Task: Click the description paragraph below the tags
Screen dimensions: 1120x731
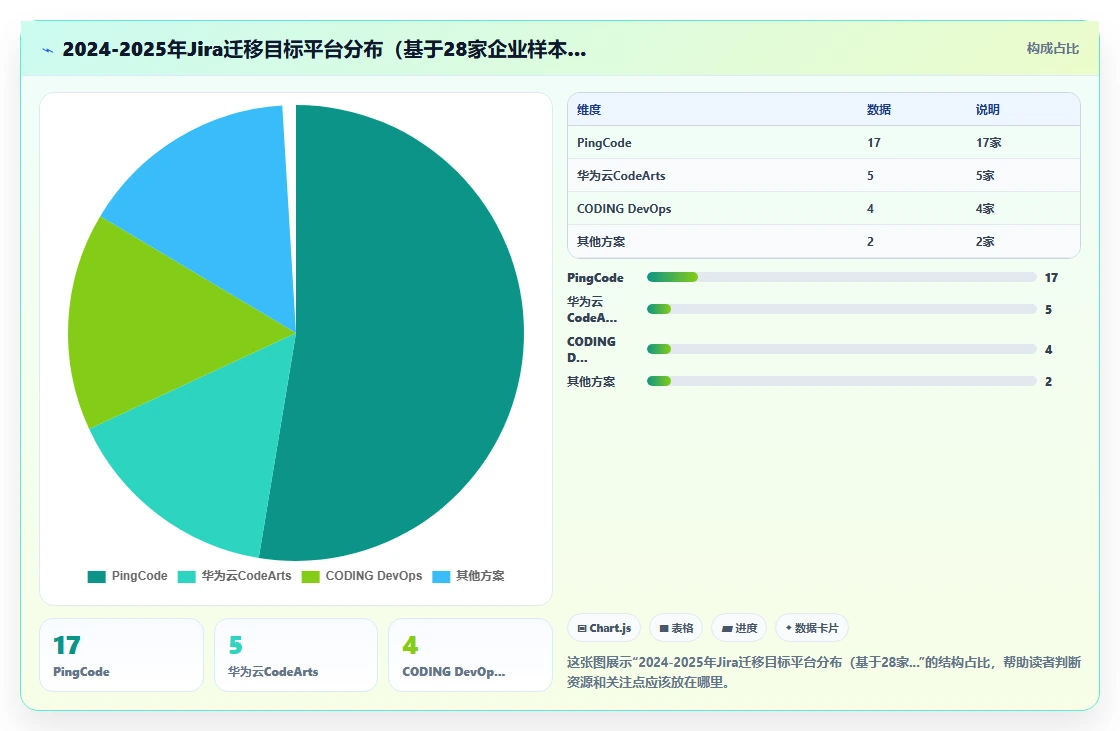Action: (x=824, y=672)
